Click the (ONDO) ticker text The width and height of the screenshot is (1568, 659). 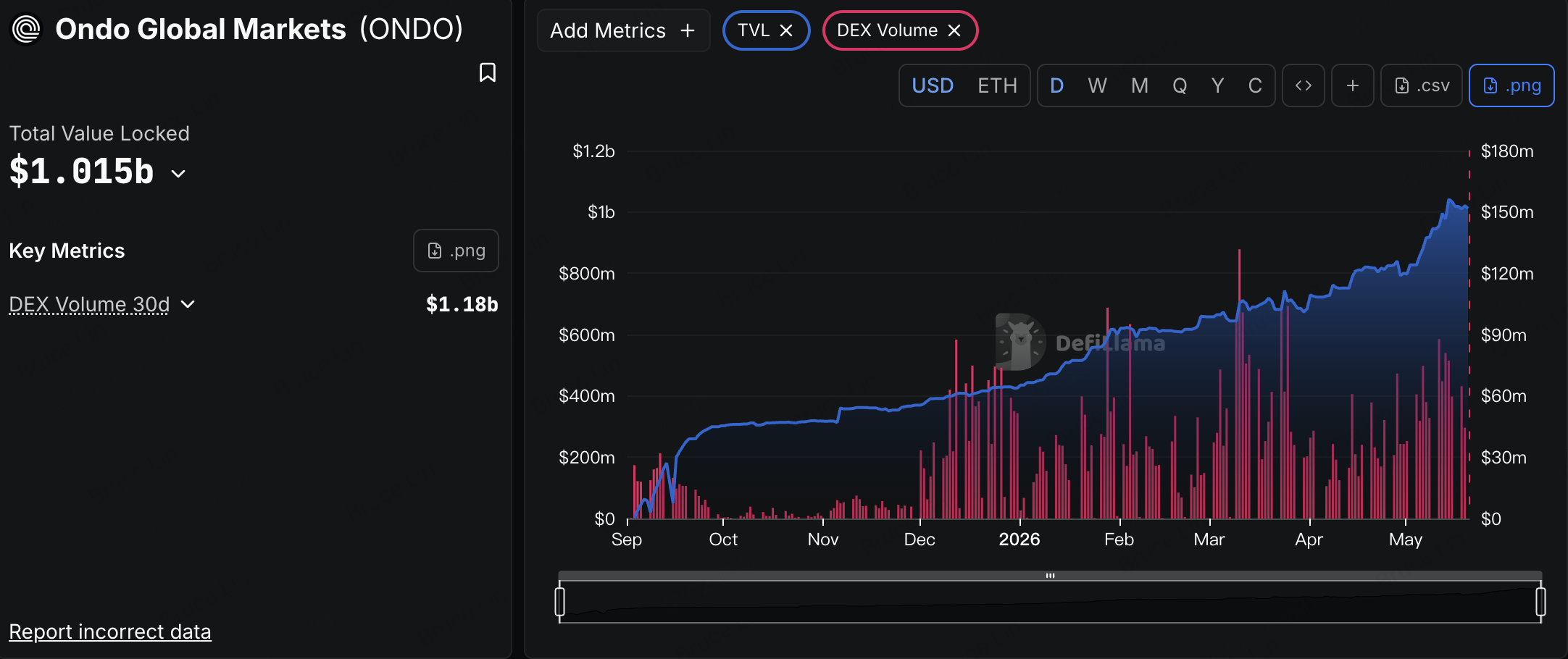411,30
